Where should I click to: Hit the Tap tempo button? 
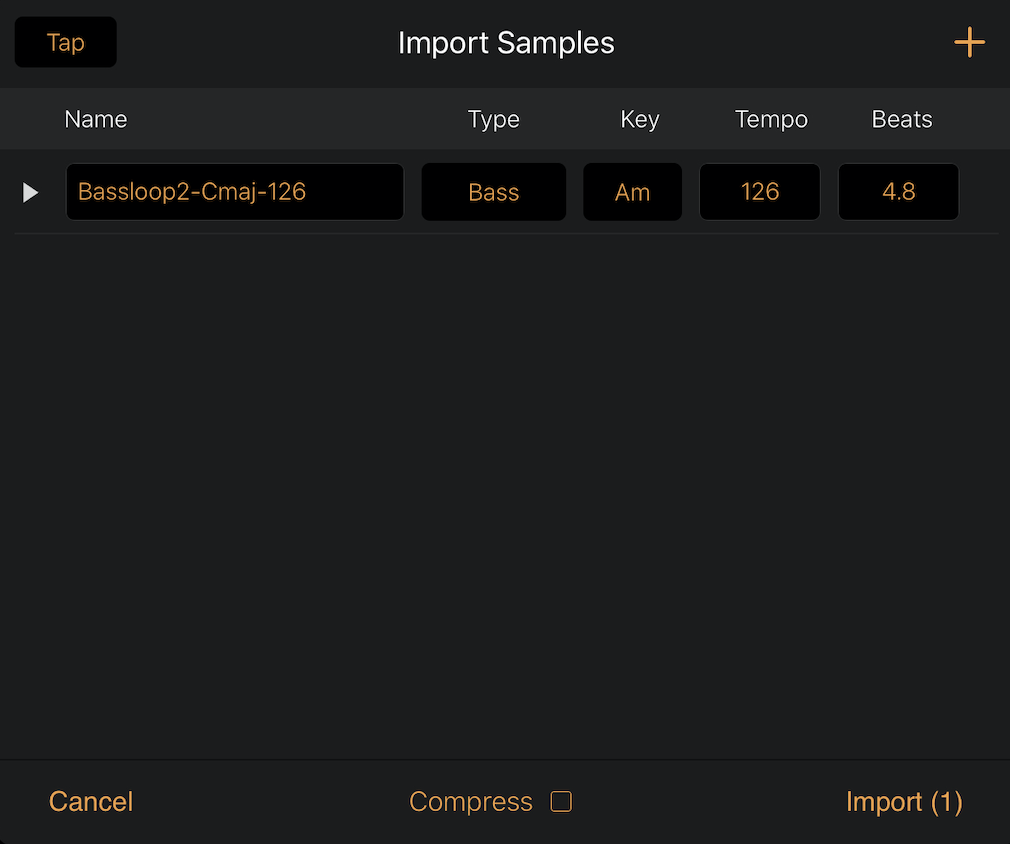pos(66,43)
